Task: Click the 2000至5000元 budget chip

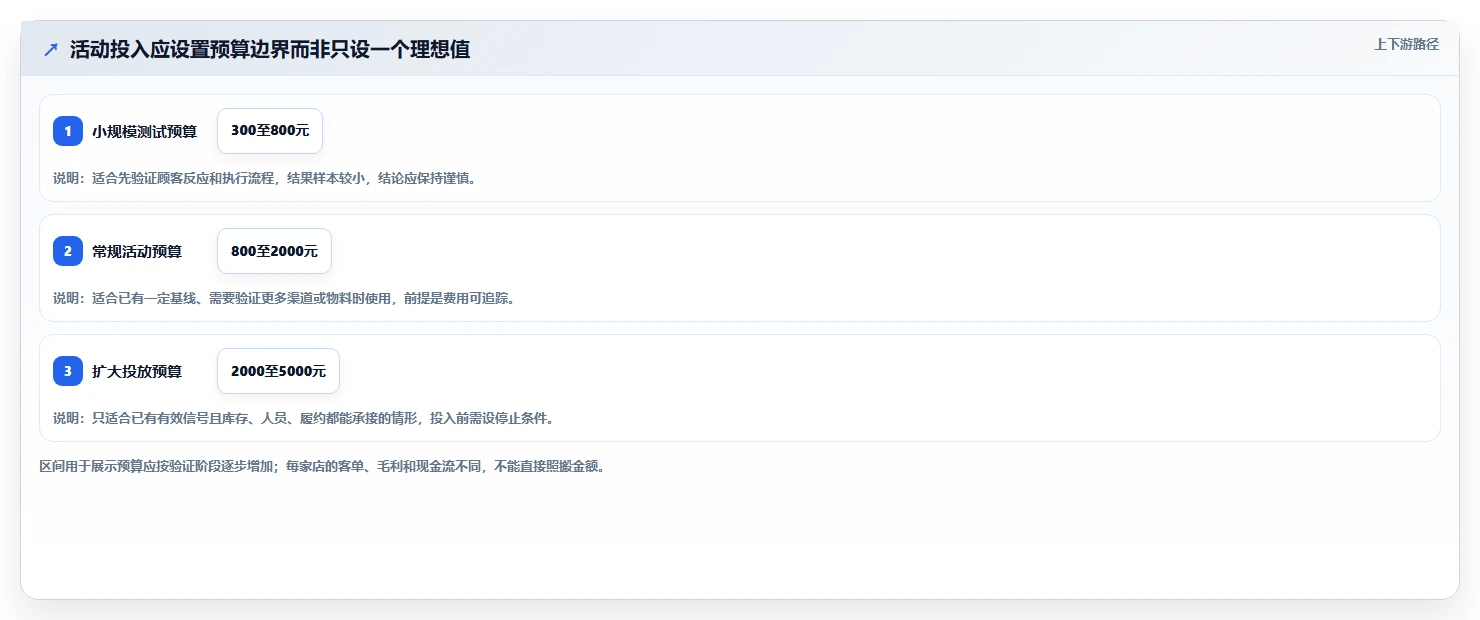Action: 278,371
